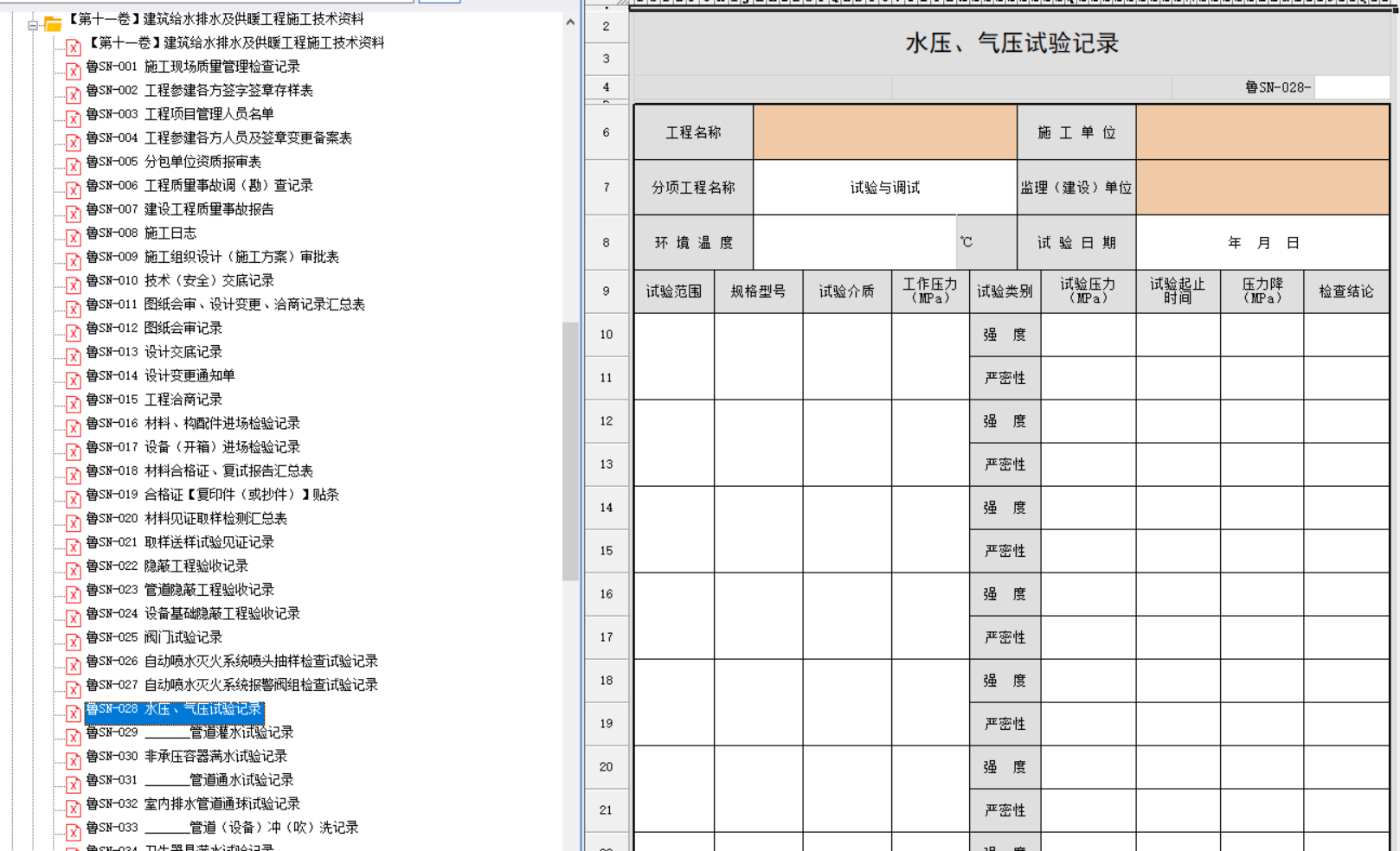The width and height of the screenshot is (1400, 851).
Task: Click the tree panel scroll-up arrow
Action: [x=570, y=22]
